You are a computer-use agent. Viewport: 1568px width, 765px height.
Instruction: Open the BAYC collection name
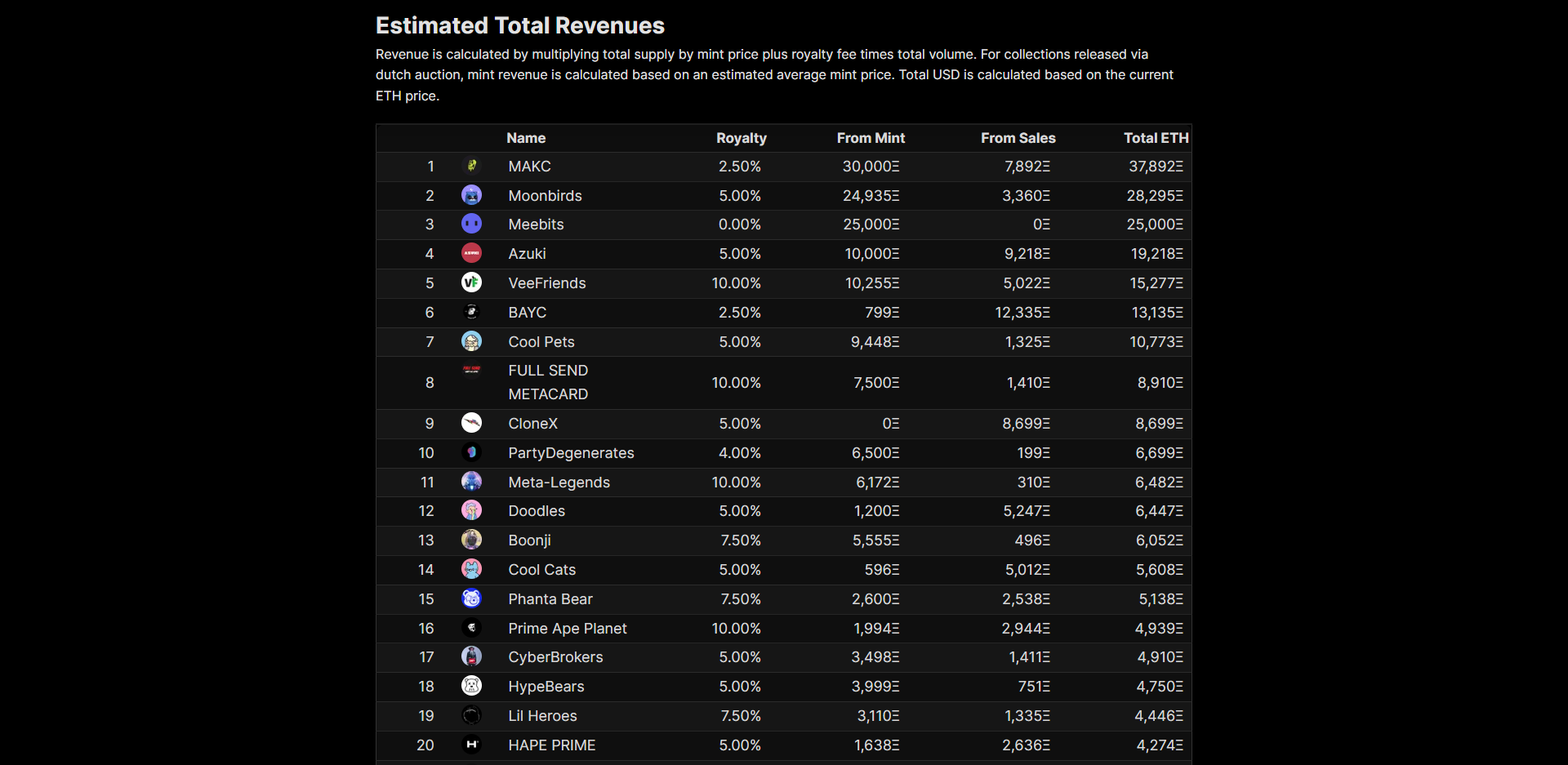(528, 313)
